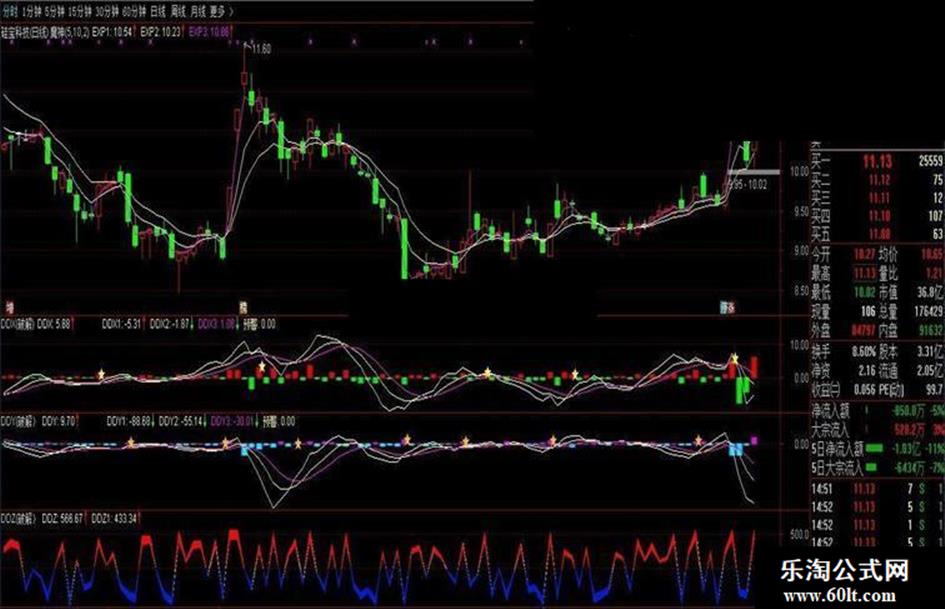Click the PE(动) value 99.7
Viewport: 945px width, 609px height.
coord(934,390)
